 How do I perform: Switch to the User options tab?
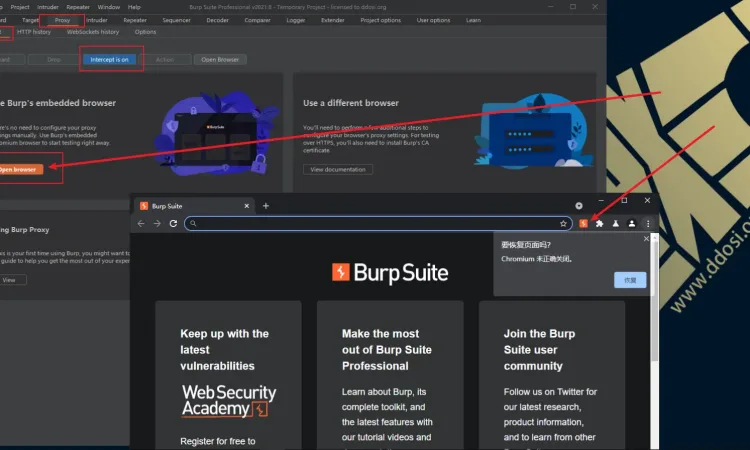[x=433, y=20]
